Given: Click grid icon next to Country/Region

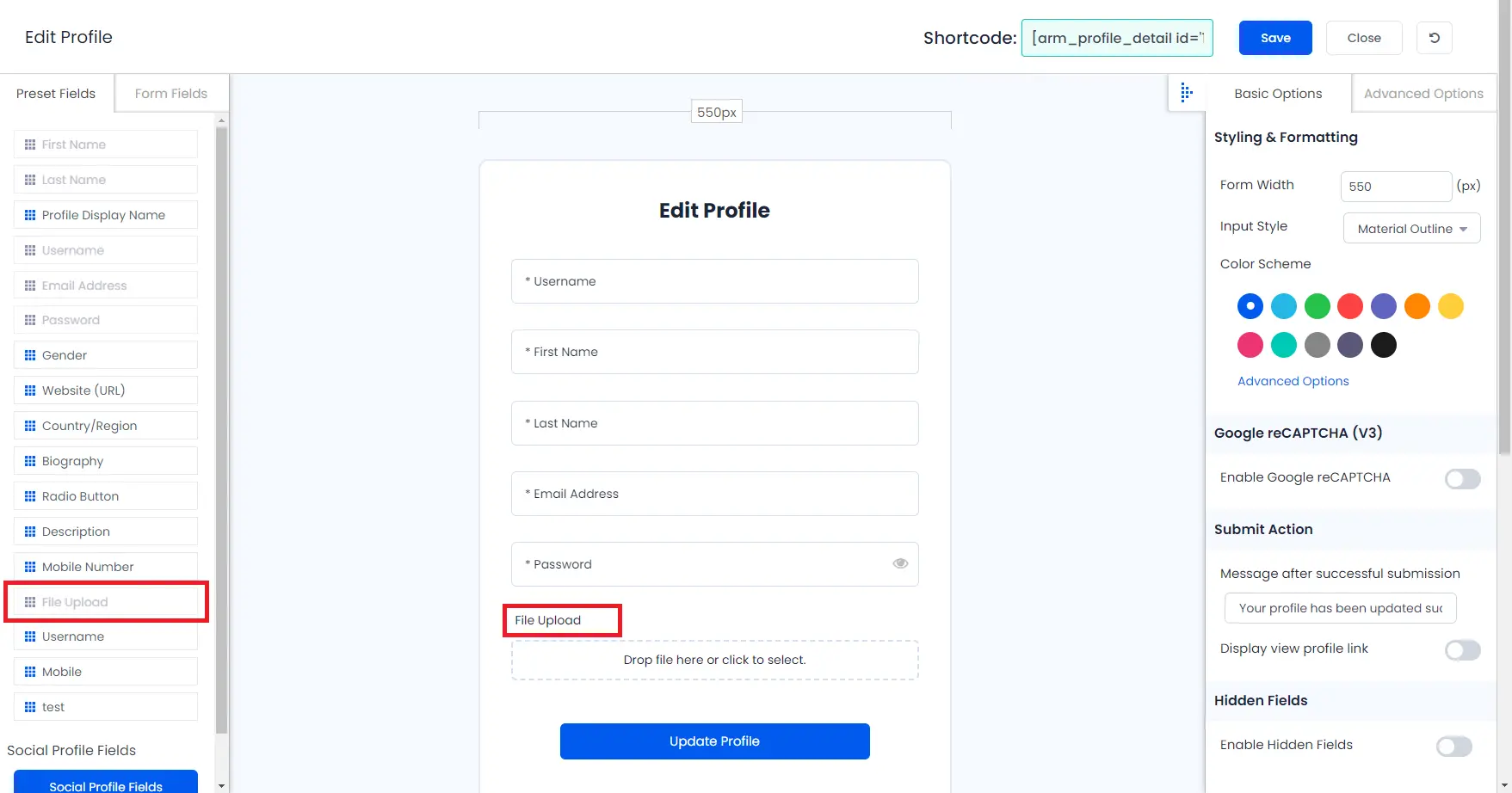Looking at the screenshot, I should pyautogui.click(x=30, y=426).
